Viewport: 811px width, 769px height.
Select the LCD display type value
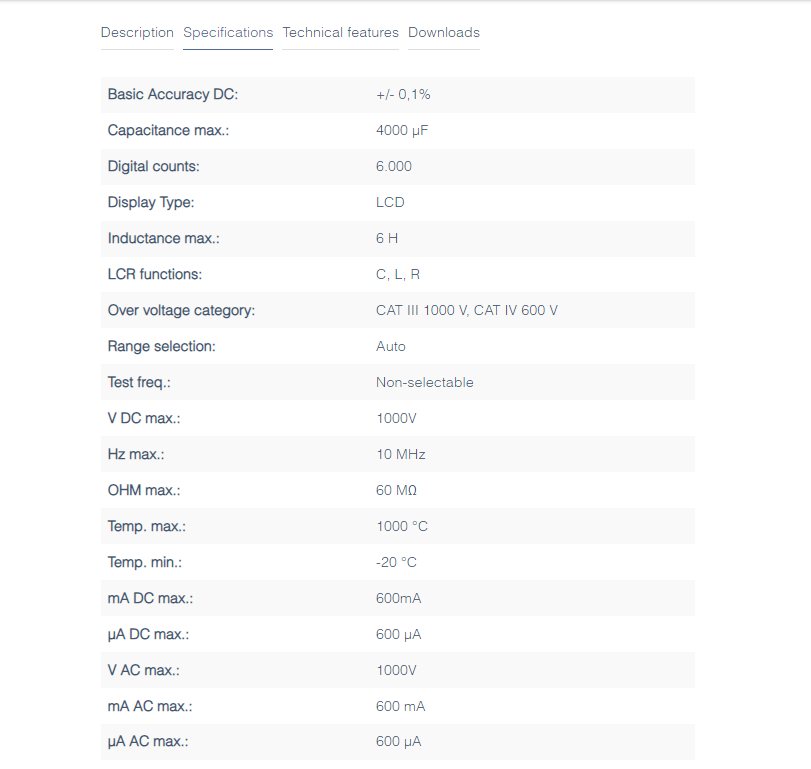tap(390, 202)
